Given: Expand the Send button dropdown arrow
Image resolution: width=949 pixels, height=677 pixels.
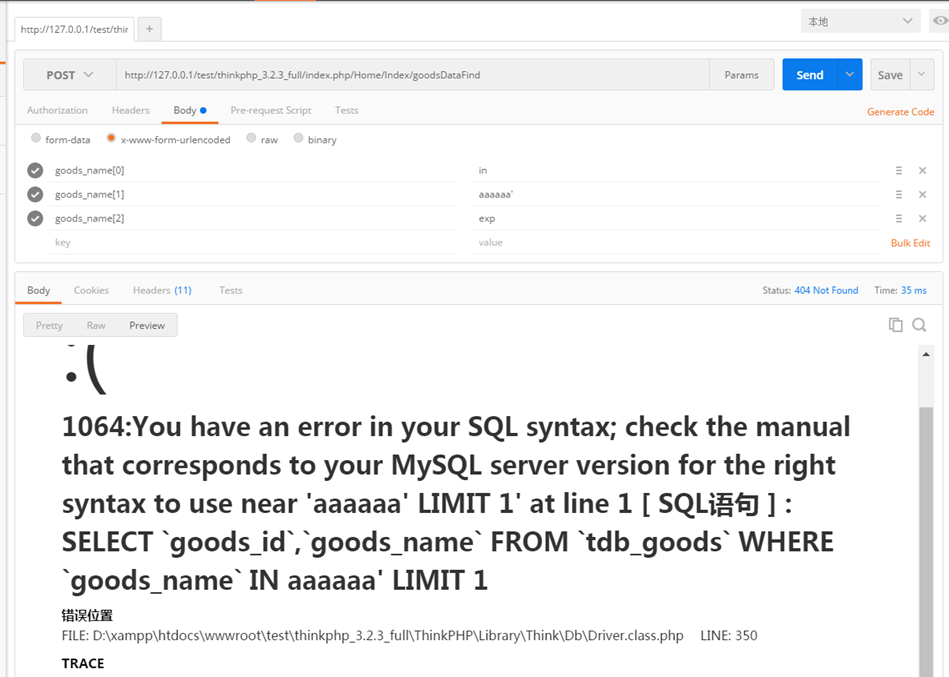Looking at the screenshot, I should [x=850, y=74].
